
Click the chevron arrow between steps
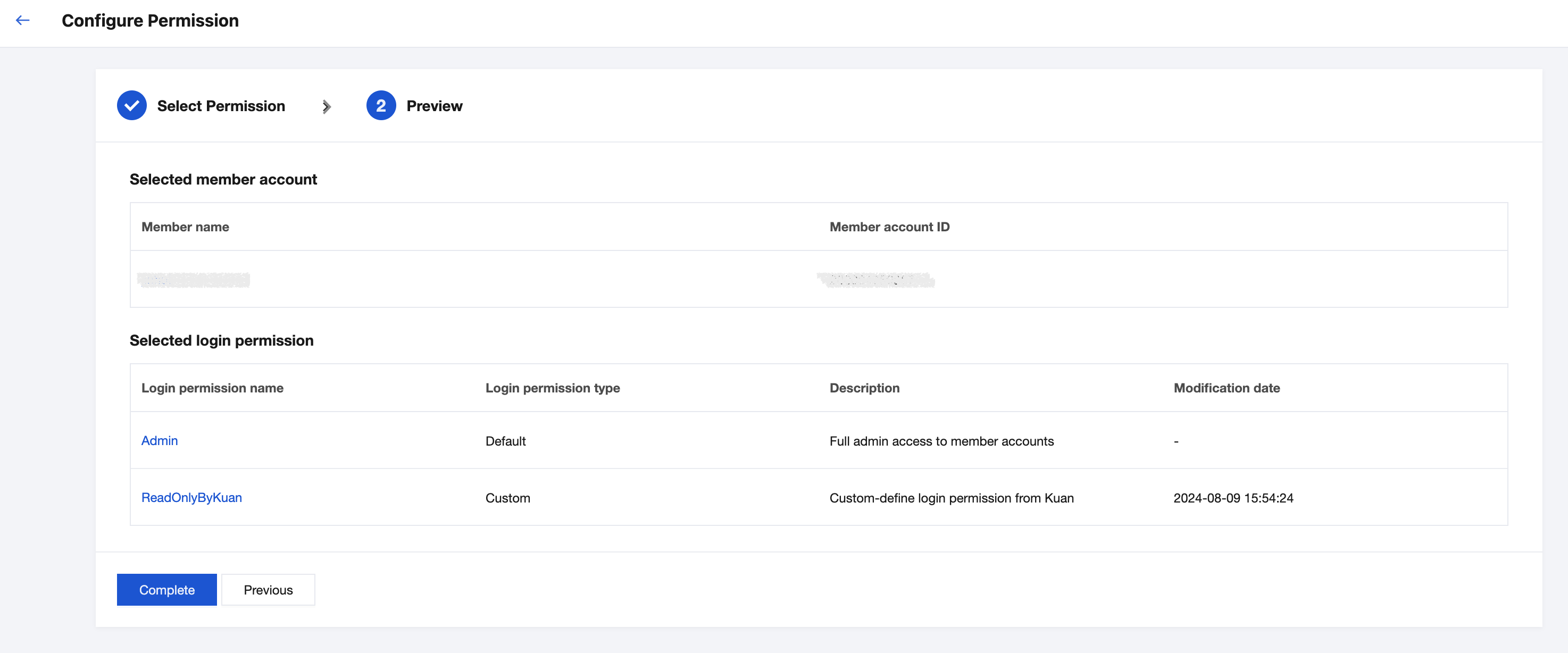point(326,107)
